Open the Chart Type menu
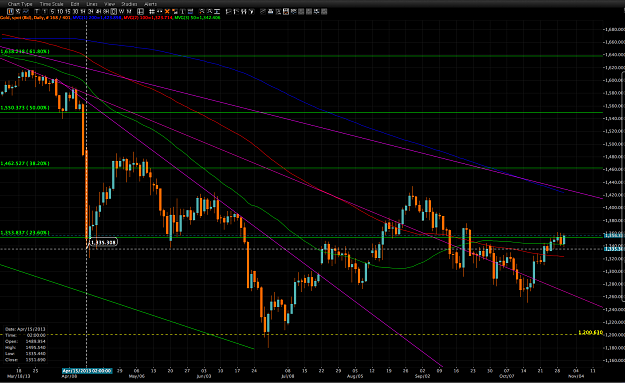This screenshot has height=383, width=625. (20, 4)
